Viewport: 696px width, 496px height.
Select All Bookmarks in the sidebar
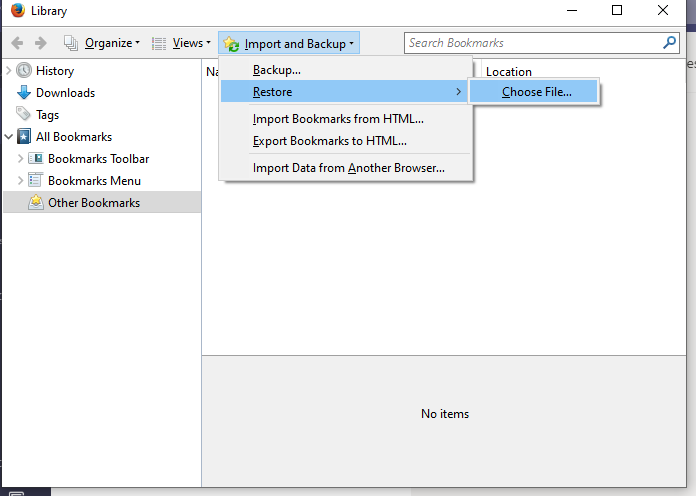74,137
